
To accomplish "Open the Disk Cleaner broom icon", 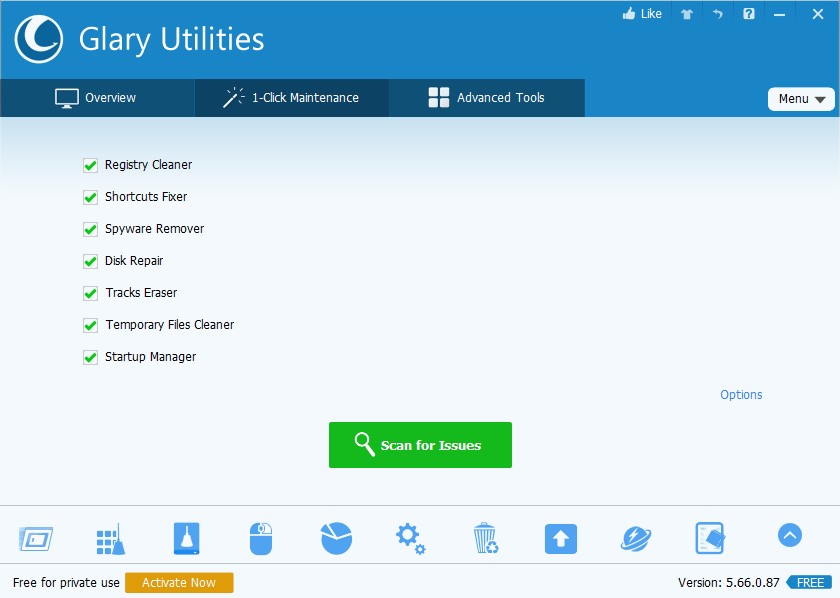I will pos(109,539).
